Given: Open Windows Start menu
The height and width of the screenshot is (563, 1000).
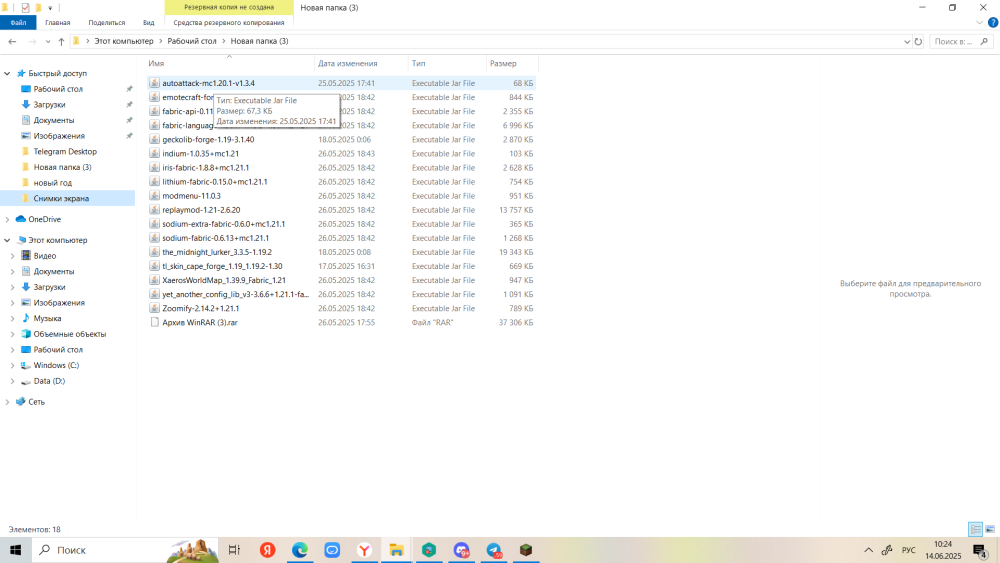Looking at the screenshot, I should point(15,550).
